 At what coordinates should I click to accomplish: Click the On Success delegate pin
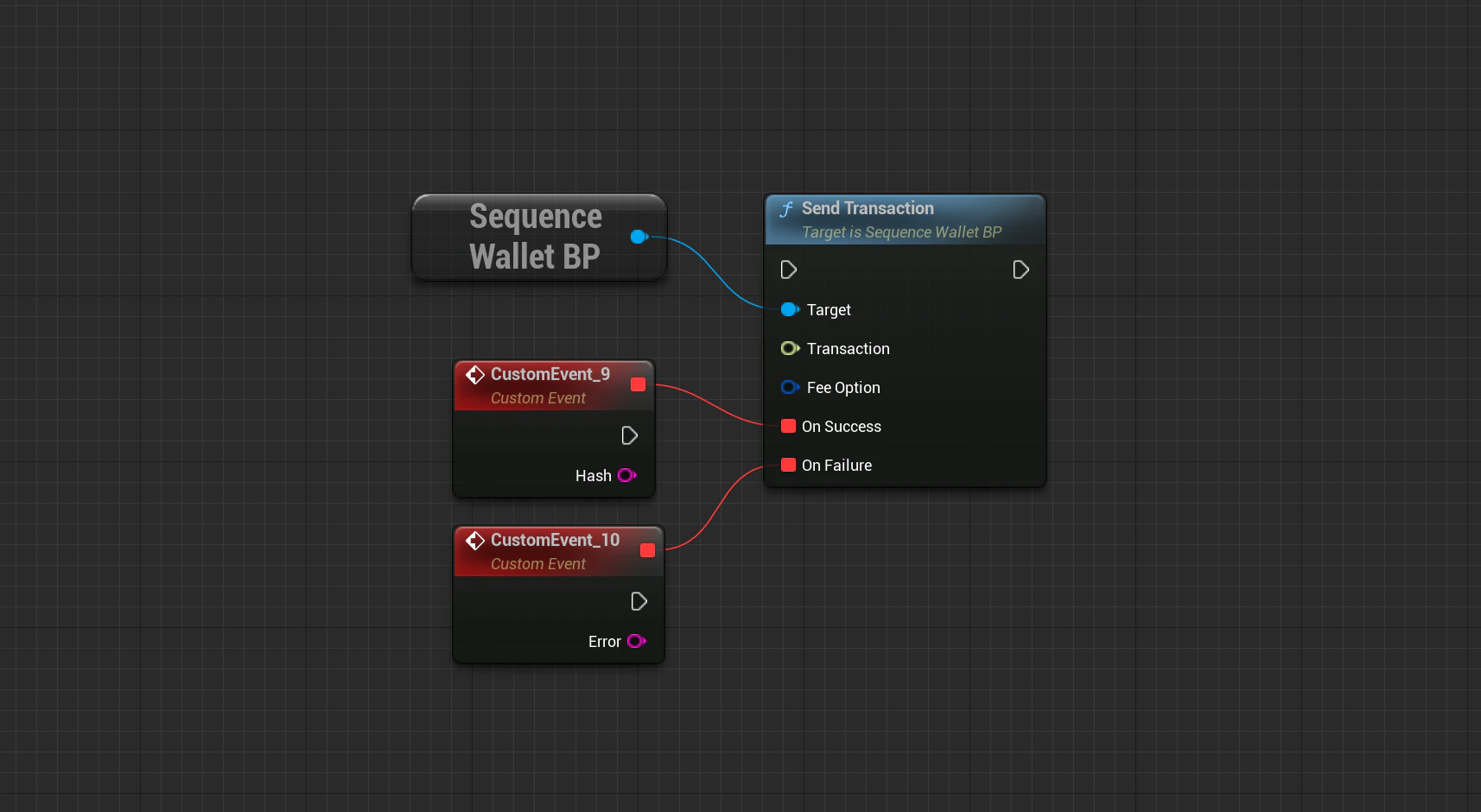click(x=788, y=426)
